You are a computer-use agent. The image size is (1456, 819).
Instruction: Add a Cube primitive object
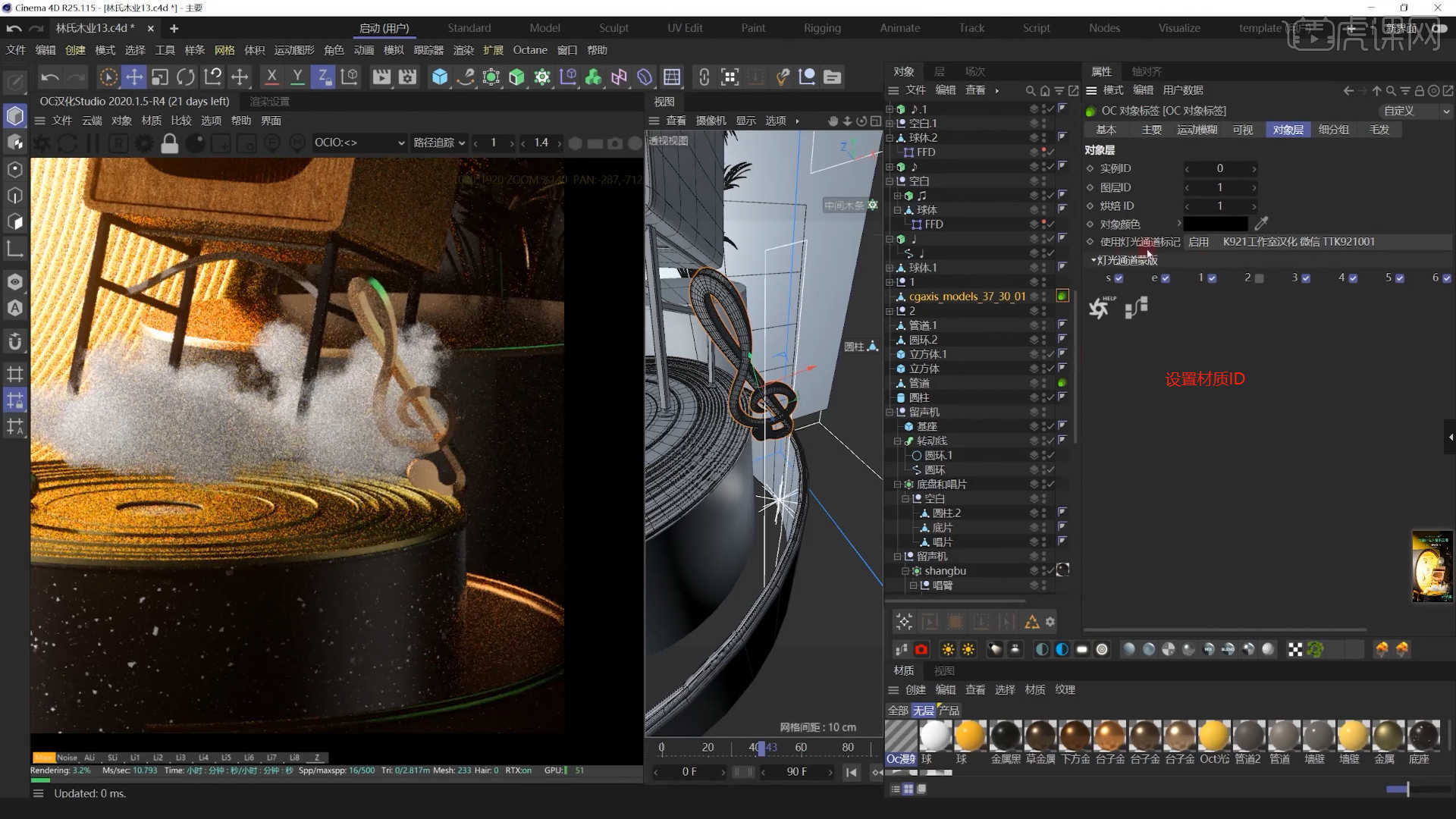440,77
